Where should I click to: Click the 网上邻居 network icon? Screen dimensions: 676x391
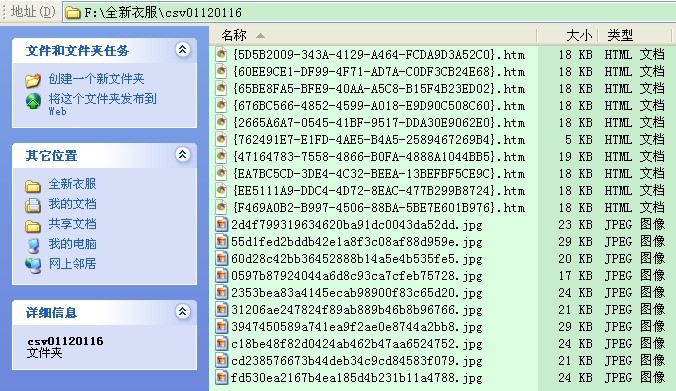click(x=33, y=264)
